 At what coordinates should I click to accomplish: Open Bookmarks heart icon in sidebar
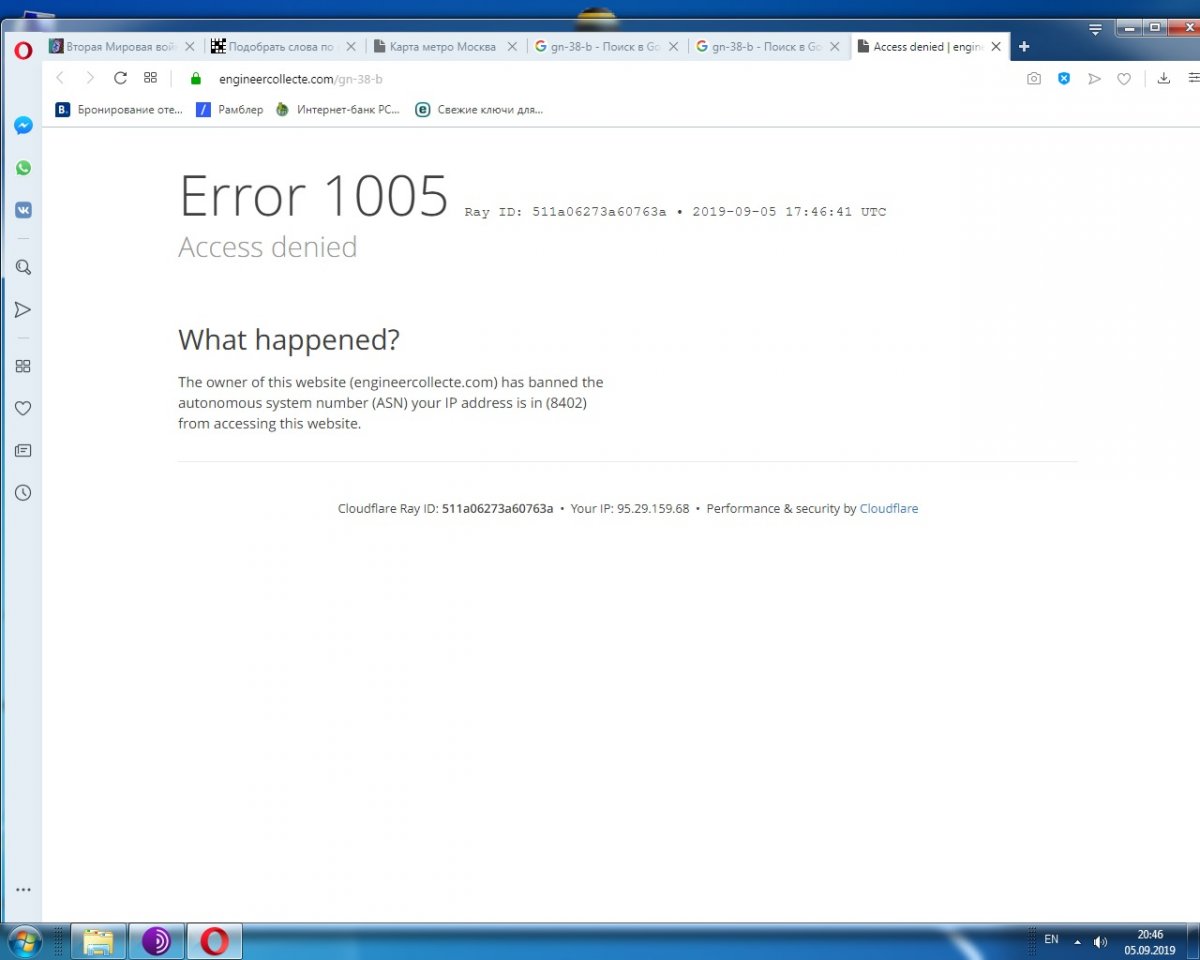pyautogui.click(x=23, y=408)
